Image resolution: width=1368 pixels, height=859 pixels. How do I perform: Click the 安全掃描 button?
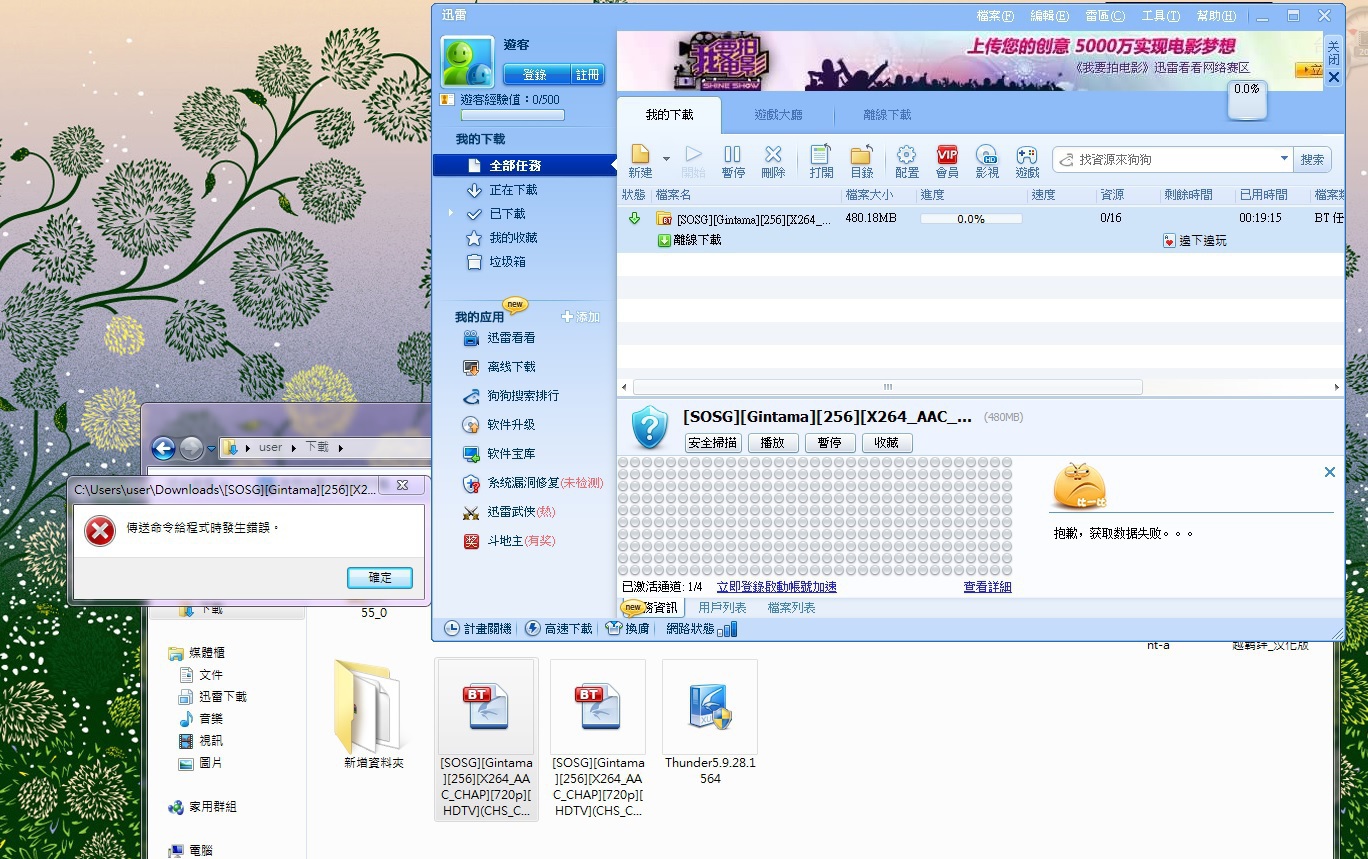(713, 442)
